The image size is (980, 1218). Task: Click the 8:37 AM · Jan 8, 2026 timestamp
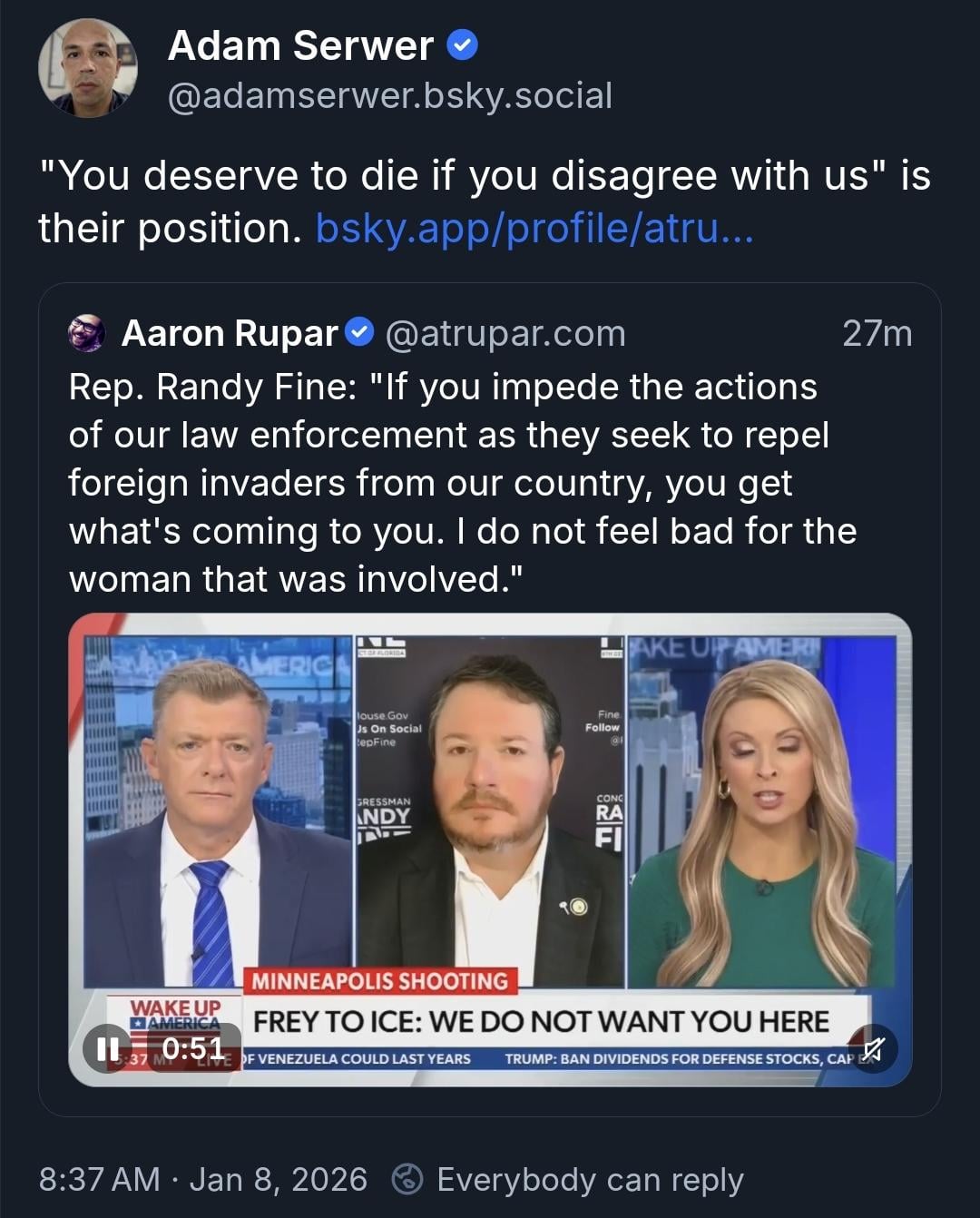203,1179
